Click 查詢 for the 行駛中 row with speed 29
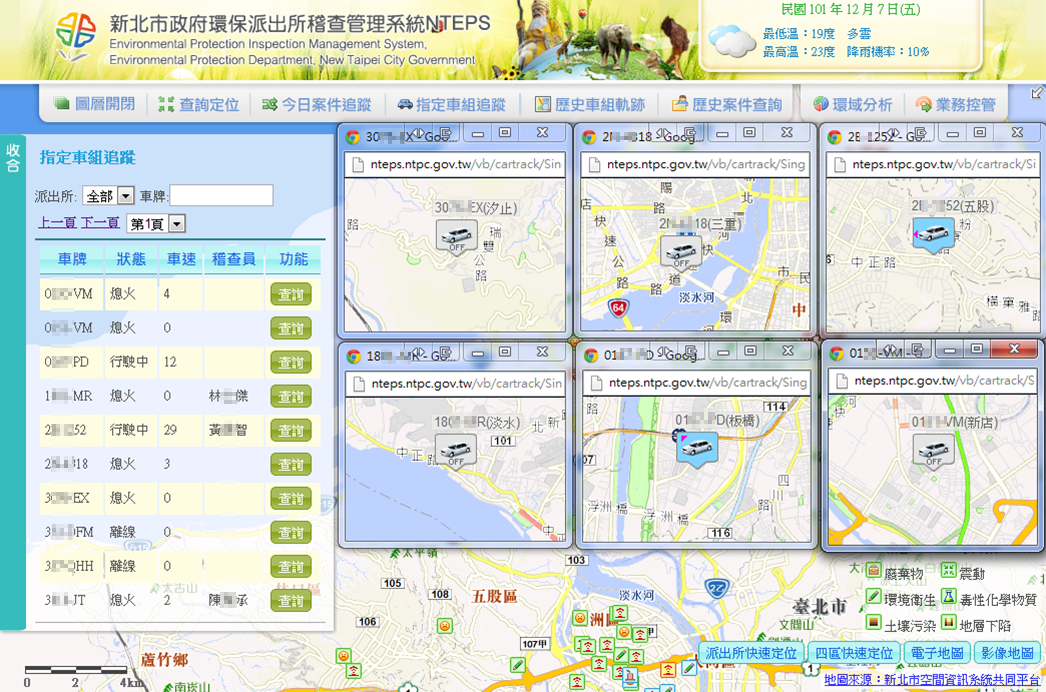 pos(291,430)
